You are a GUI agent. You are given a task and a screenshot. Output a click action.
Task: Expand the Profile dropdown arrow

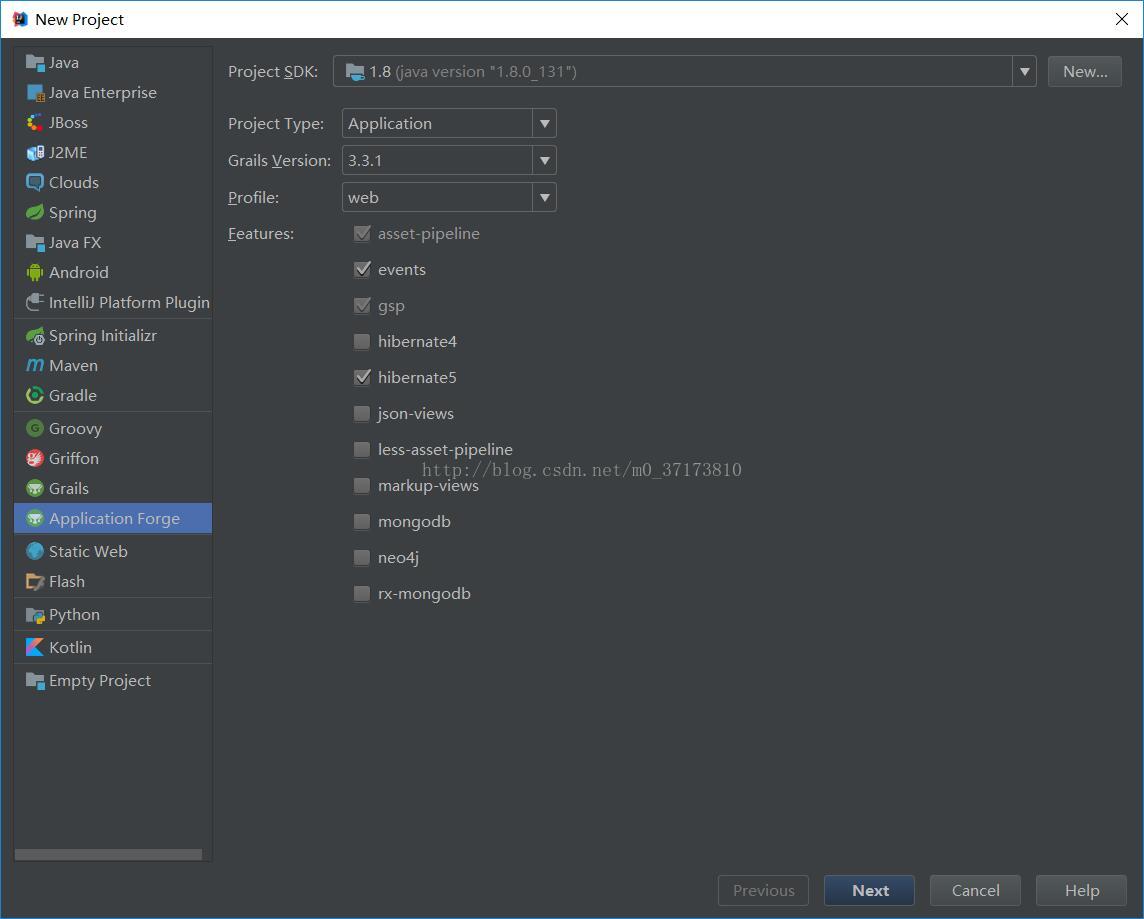(544, 198)
